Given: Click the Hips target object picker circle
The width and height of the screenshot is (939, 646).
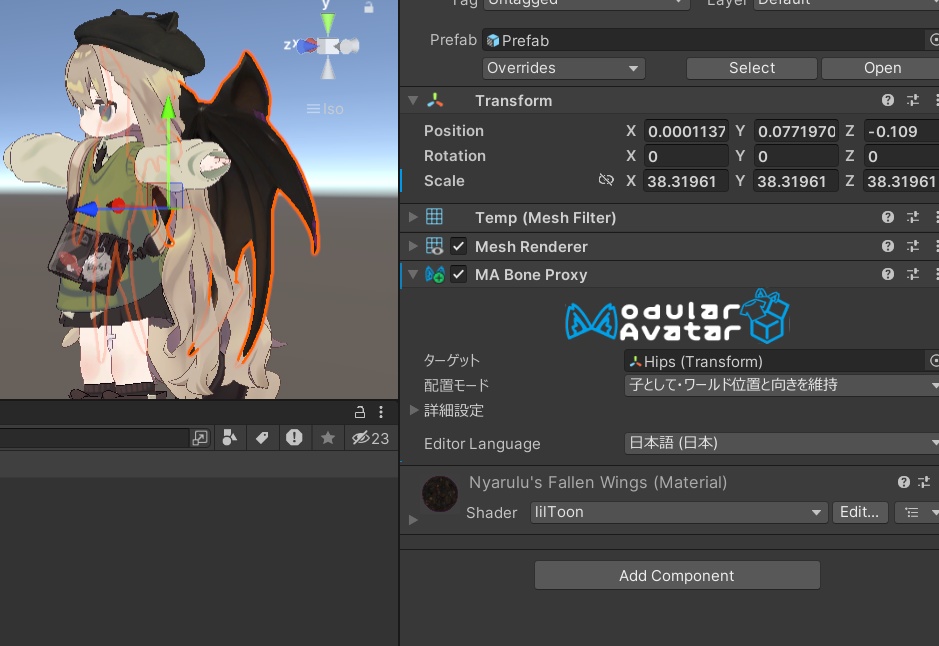Looking at the screenshot, I should [934, 361].
